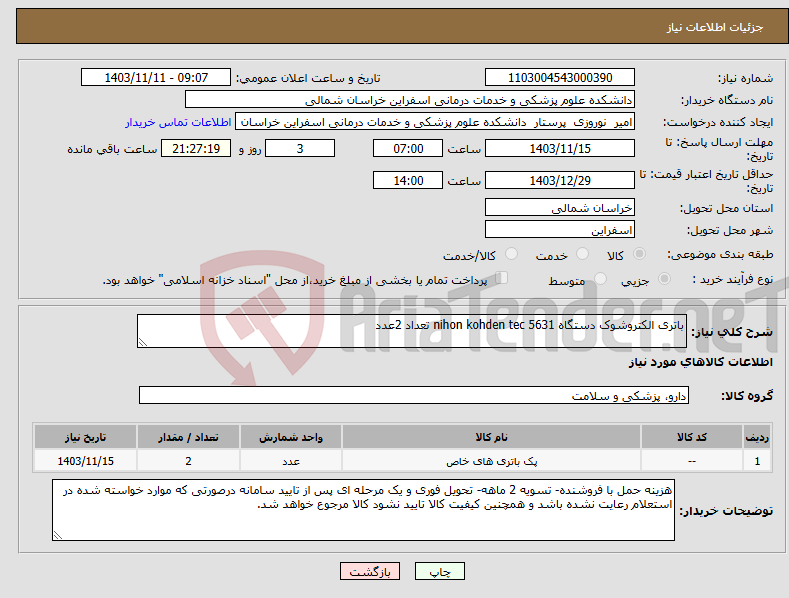Click the ردیف column header
Image resolution: width=789 pixels, height=598 pixels.
757,437
